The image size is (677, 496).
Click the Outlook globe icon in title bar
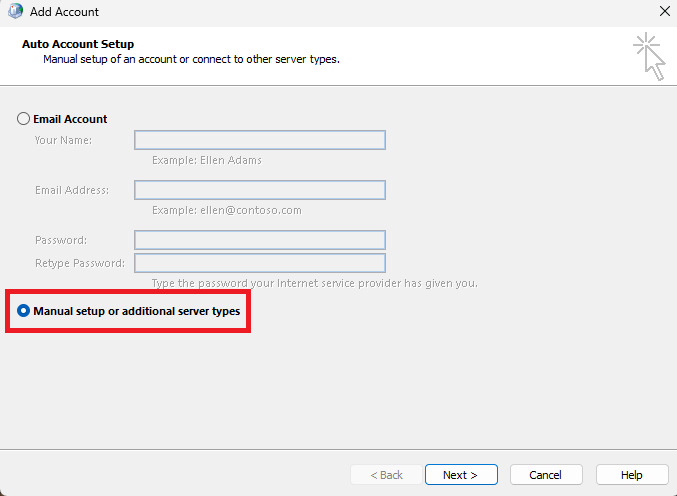tap(16, 11)
